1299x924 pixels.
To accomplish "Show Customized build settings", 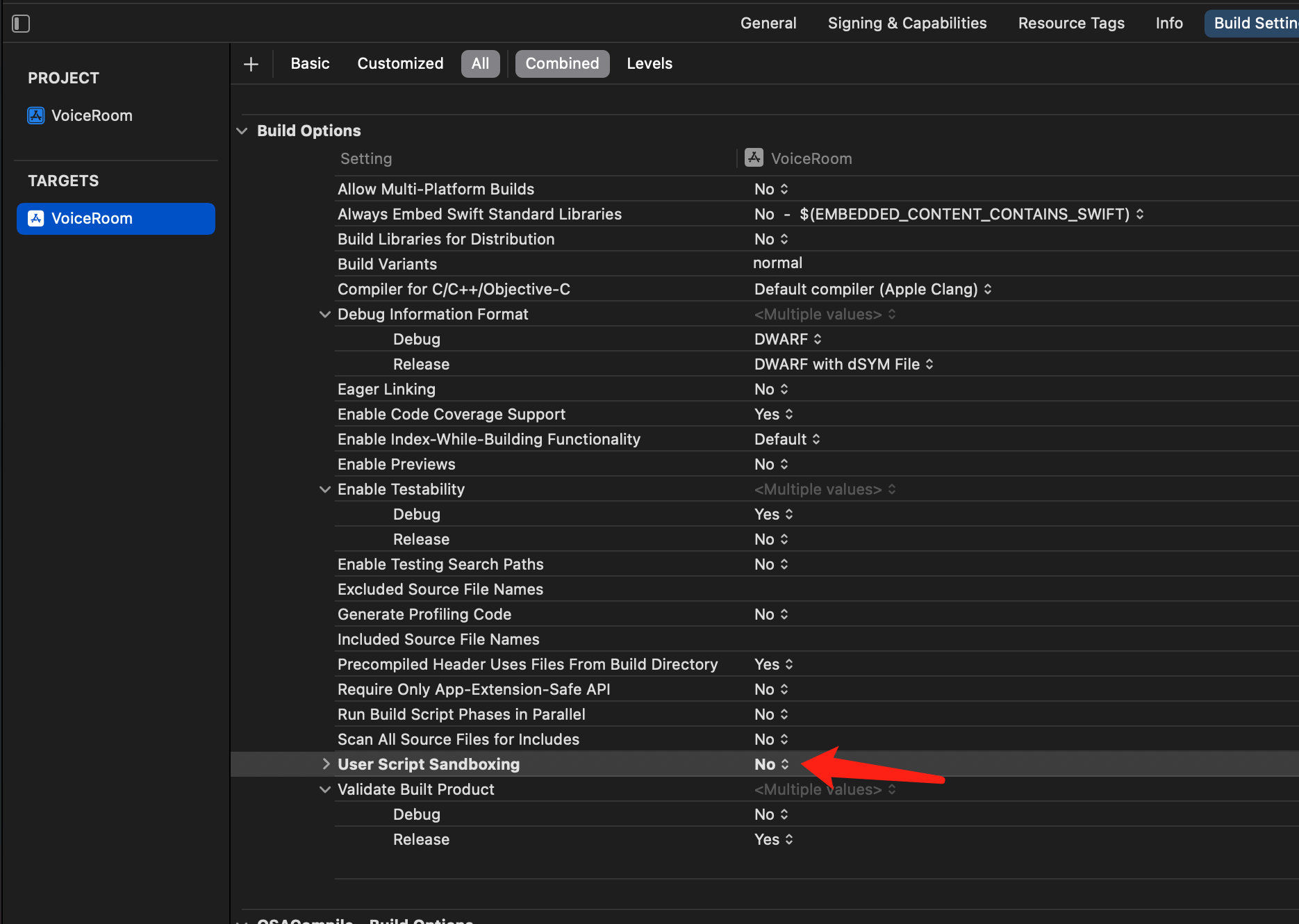I will click(400, 64).
